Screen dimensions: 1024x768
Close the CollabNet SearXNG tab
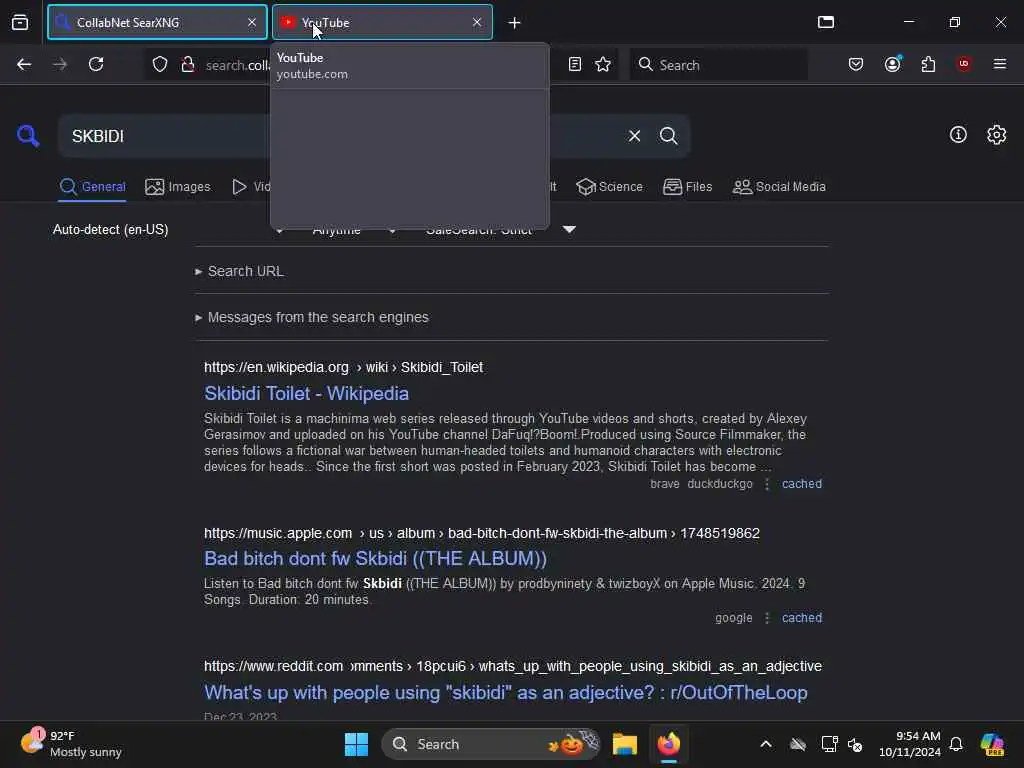[252, 22]
